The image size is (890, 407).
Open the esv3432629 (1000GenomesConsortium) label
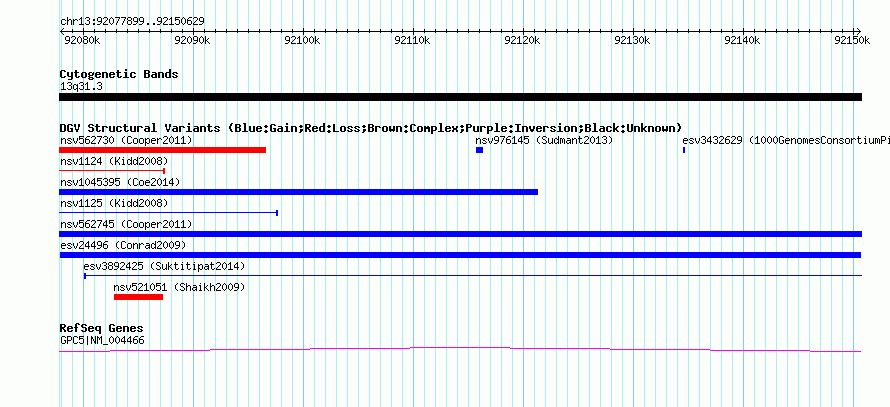[786, 140]
